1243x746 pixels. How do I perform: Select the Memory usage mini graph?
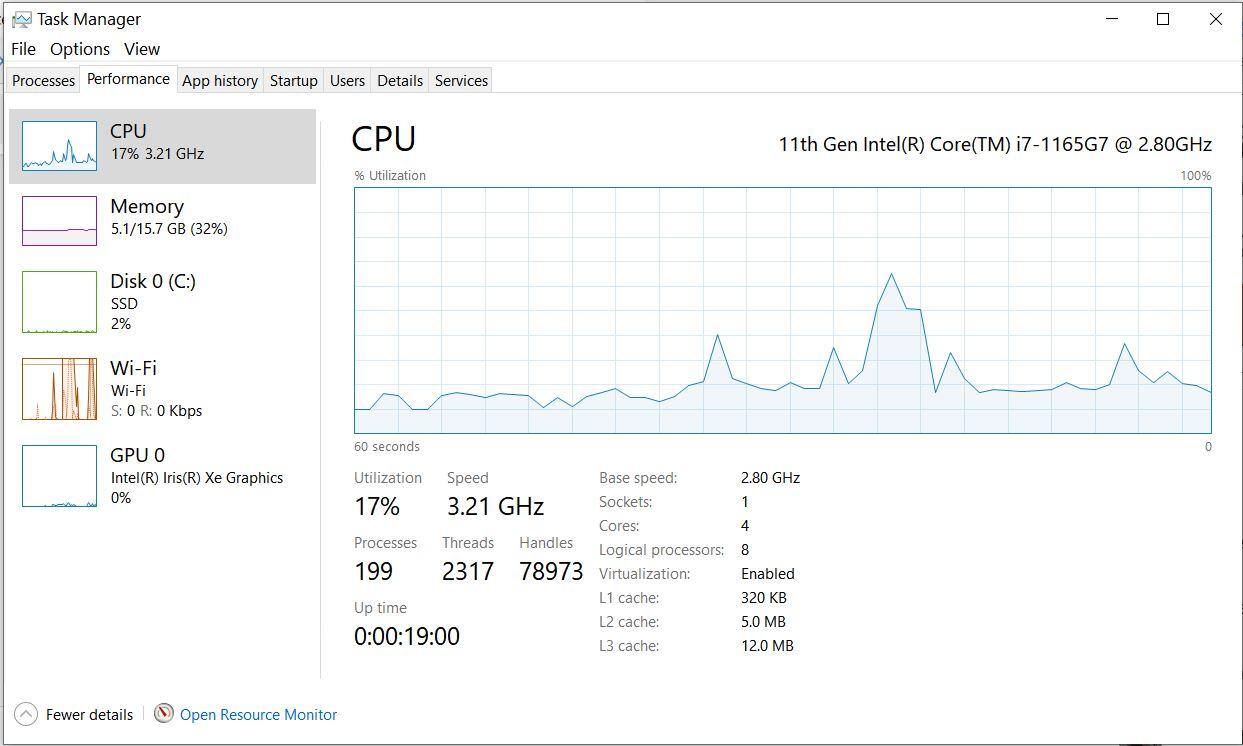(59, 220)
